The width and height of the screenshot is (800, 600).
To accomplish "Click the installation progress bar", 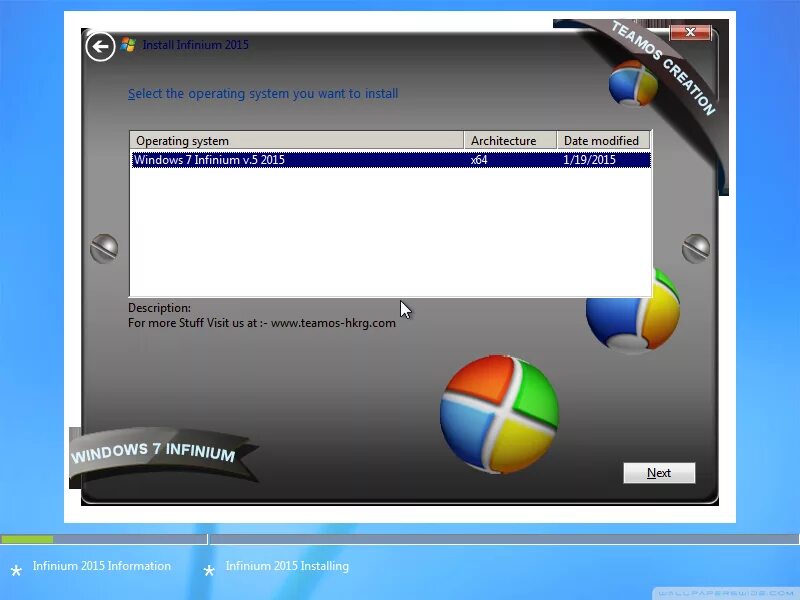I will pyautogui.click(x=399, y=539).
